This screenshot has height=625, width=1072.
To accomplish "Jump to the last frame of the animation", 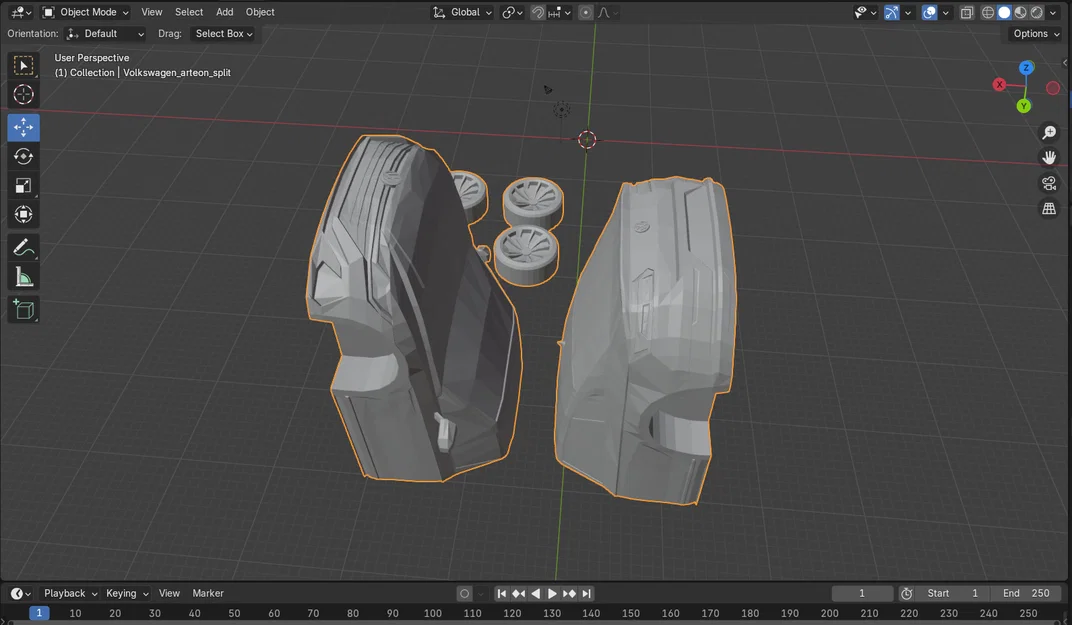I will coord(586,593).
